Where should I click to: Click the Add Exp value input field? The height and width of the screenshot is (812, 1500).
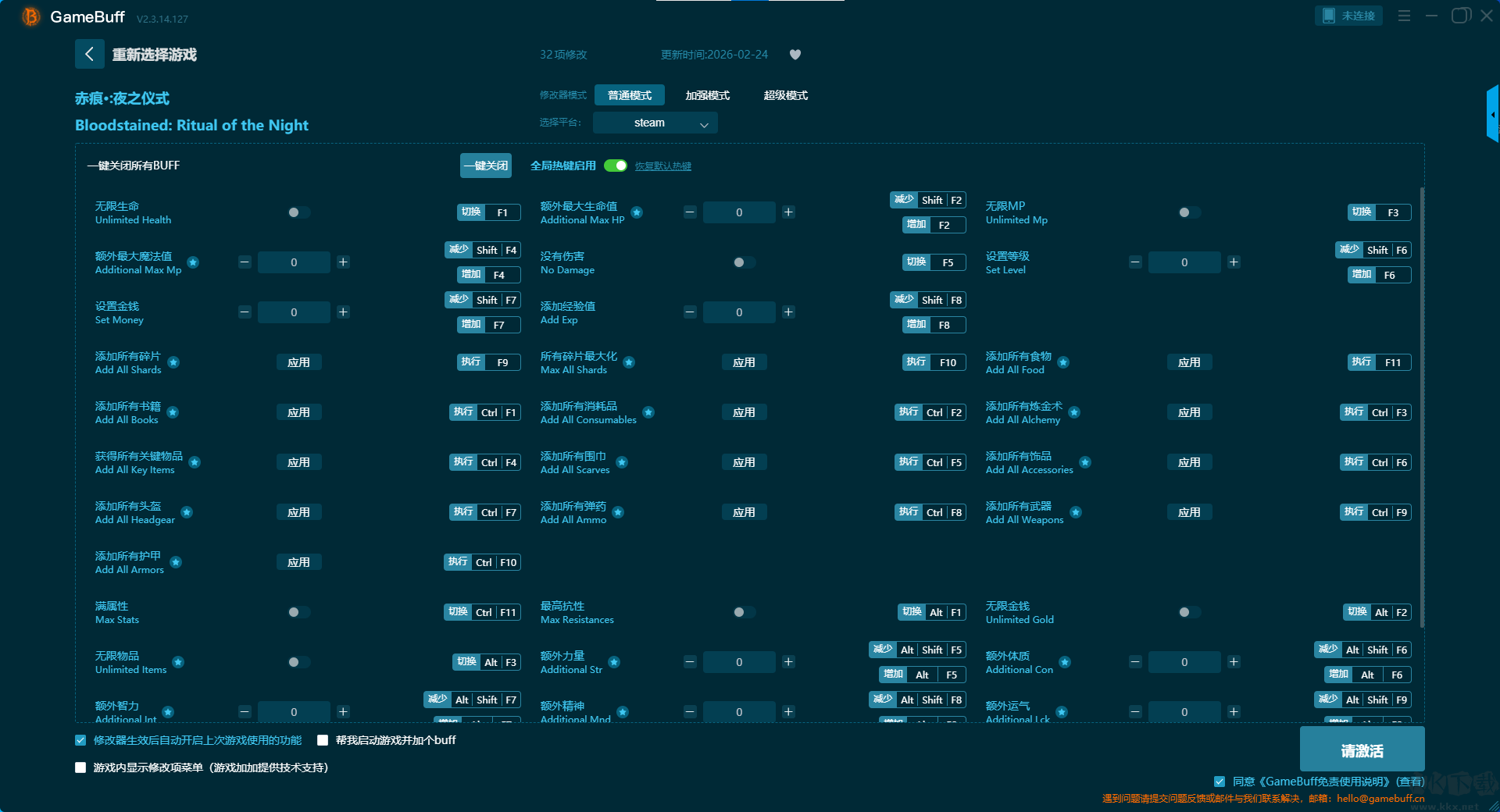click(x=738, y=312)
